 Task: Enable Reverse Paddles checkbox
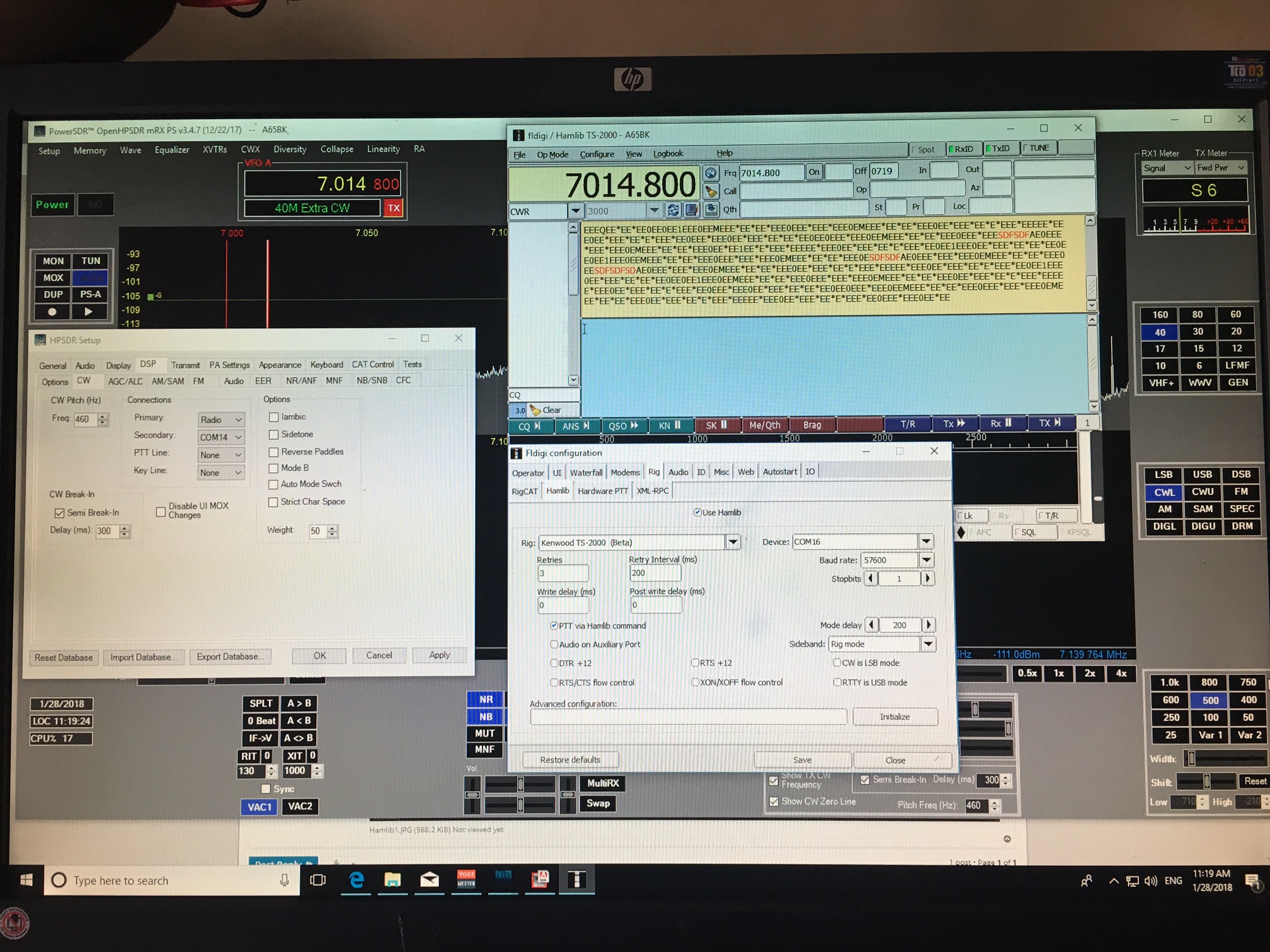(273, 452)
